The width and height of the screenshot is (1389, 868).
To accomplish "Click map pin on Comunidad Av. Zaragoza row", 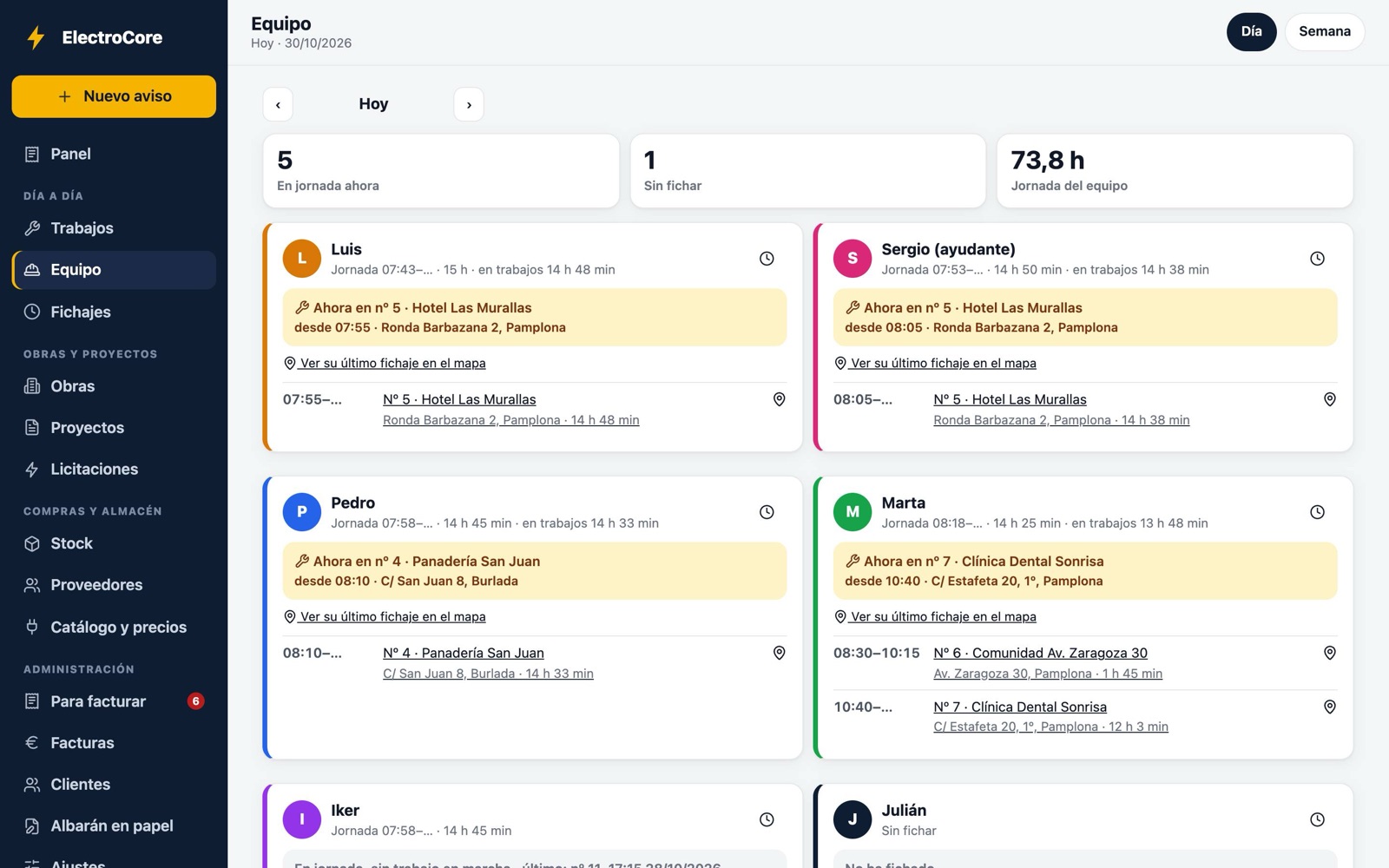I will tap(1329, 653).
